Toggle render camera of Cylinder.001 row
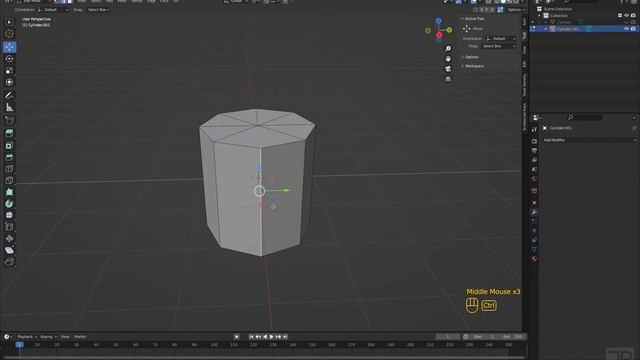 [633, 29]
